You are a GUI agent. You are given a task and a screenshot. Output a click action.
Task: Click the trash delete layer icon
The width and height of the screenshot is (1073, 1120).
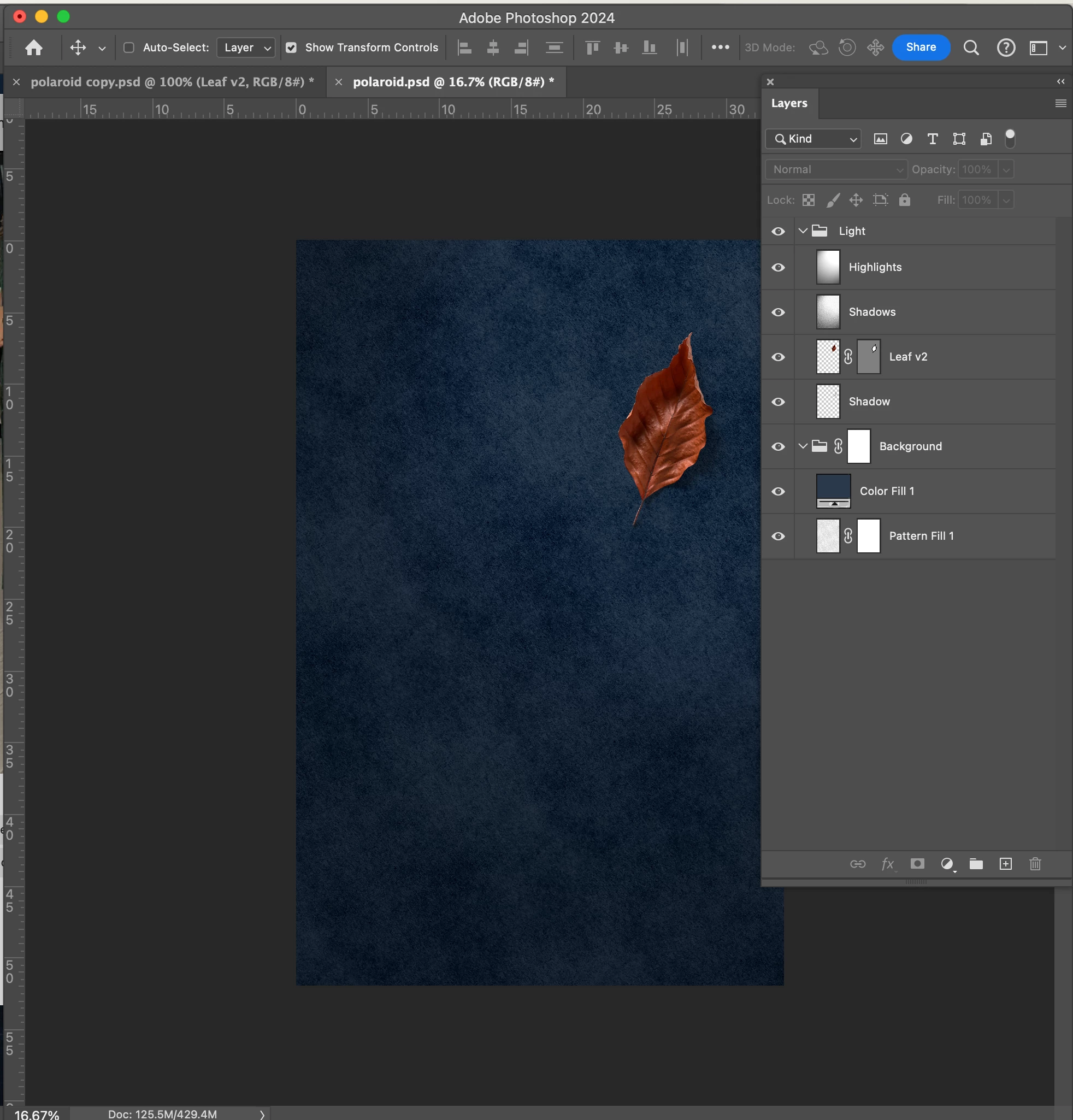pos(1035,863)
